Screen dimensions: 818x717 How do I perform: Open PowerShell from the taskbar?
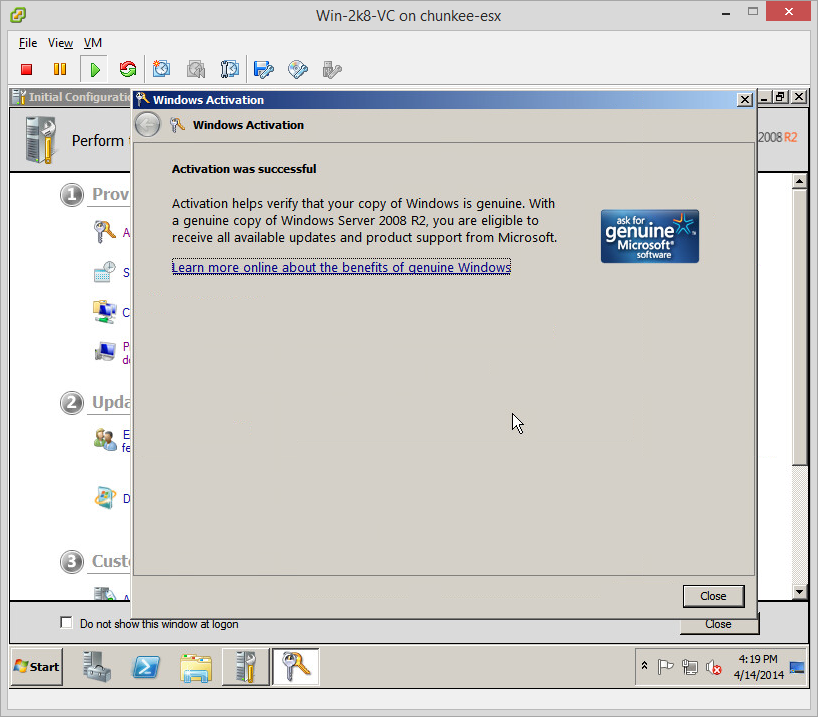click(147, 666)
